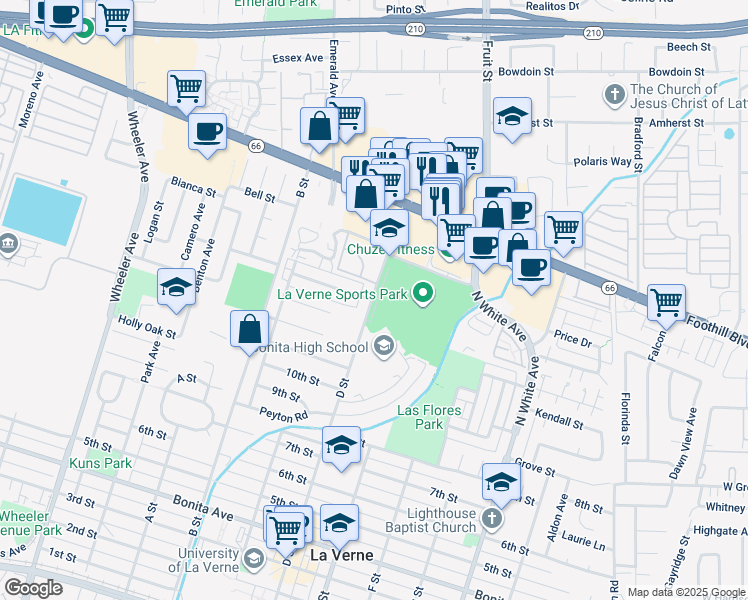Open the shopping bag marker above Bonita High School
Viewport: 748px width, 600px height.
[249, 327]
